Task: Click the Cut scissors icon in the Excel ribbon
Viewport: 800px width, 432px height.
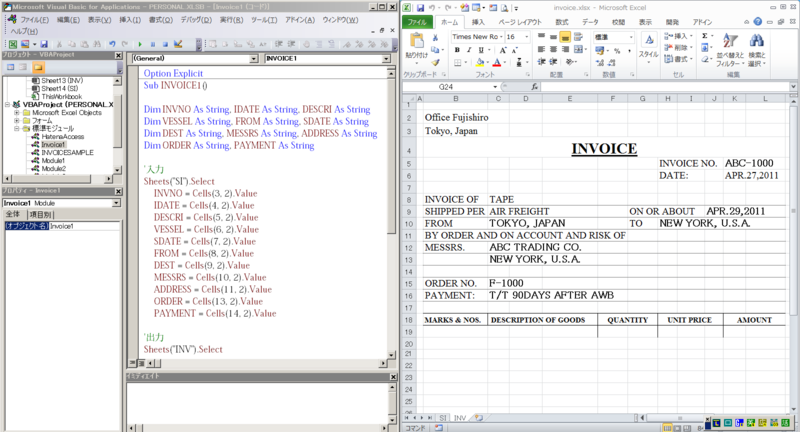Action: click(435, 37)
